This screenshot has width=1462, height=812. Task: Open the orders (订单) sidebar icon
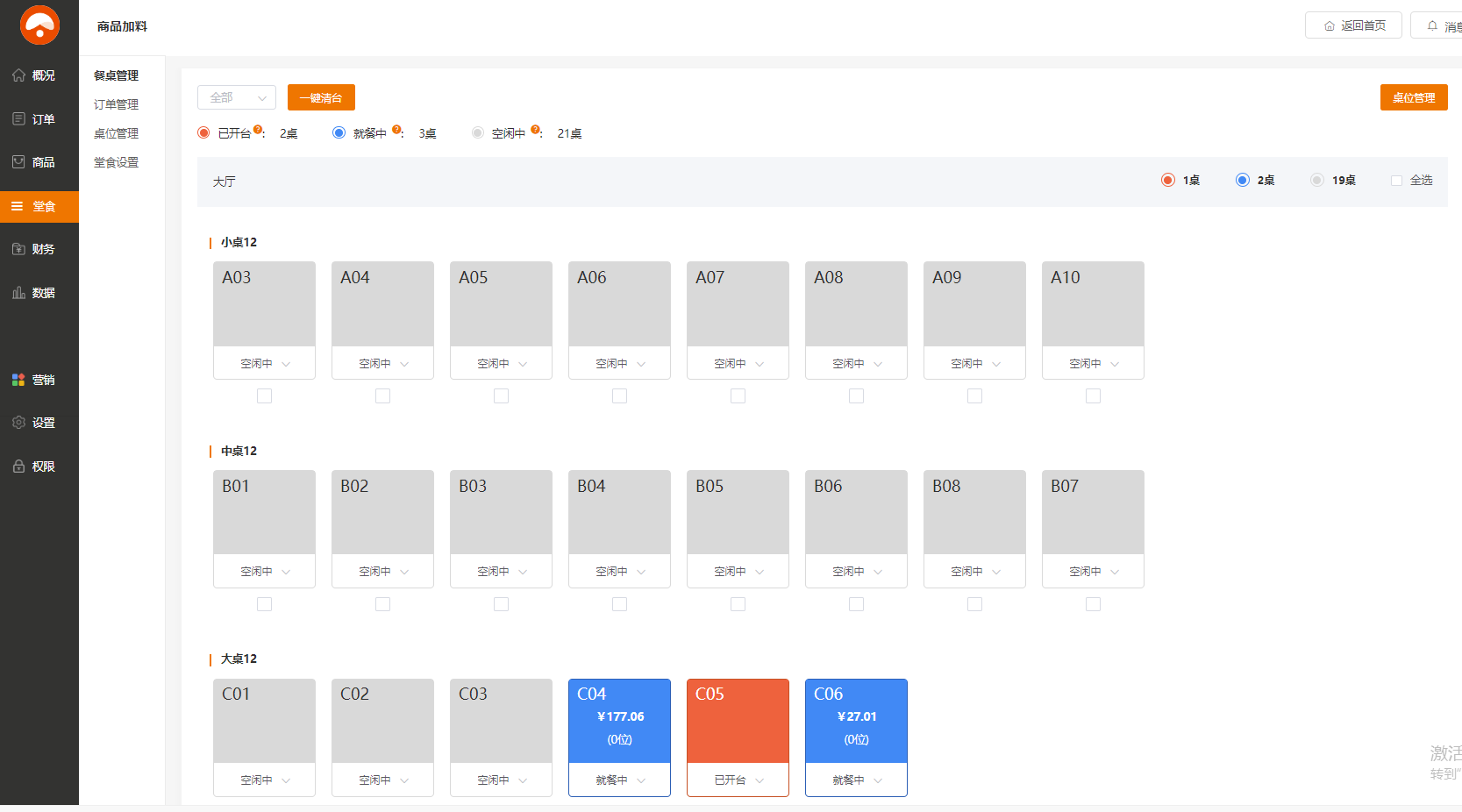pyautogui.click(x=18, y=118)
